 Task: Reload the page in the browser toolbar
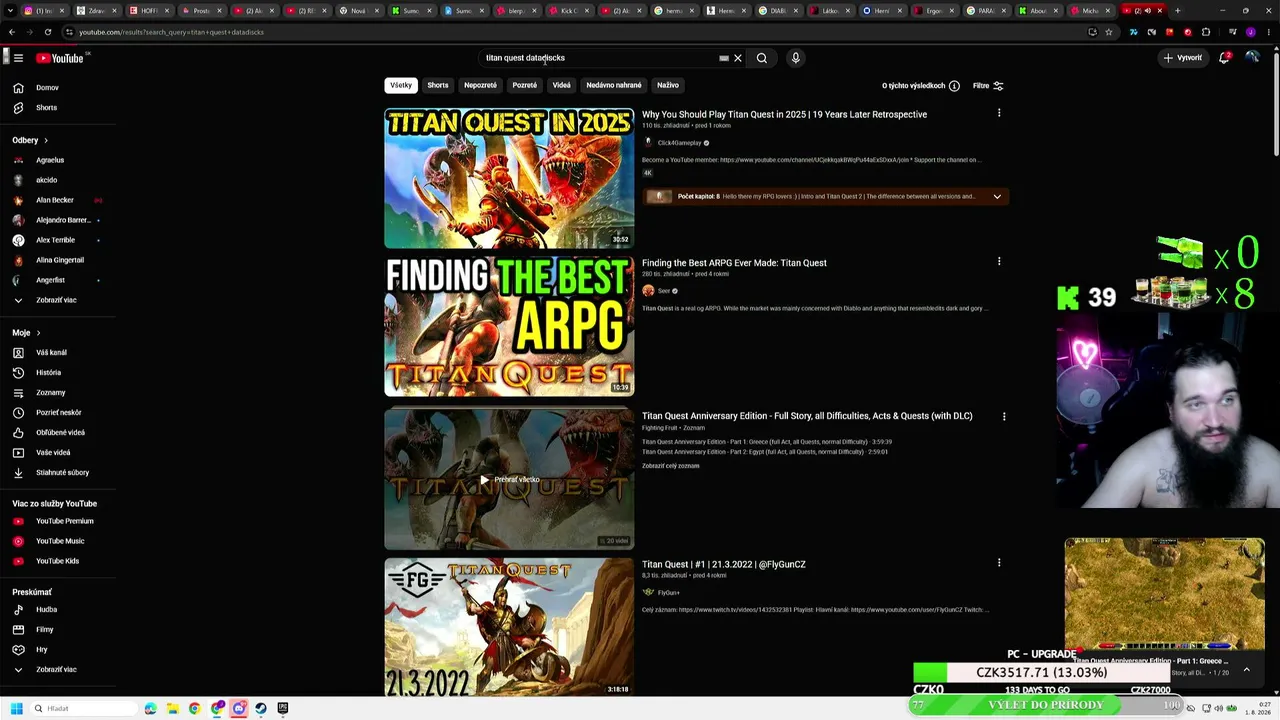[47, 32]
